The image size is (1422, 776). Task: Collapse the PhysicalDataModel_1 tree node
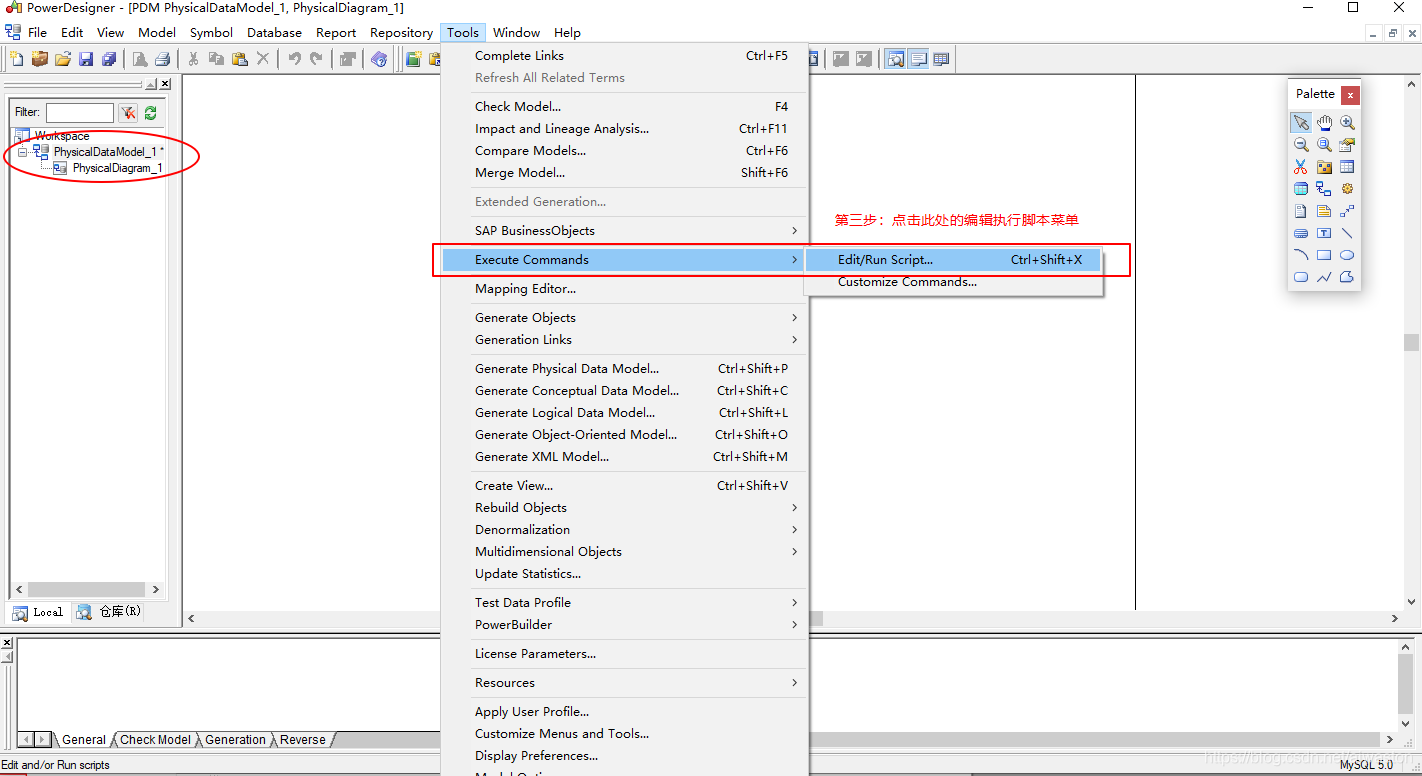pyautogui.click(x=23, y=152)
